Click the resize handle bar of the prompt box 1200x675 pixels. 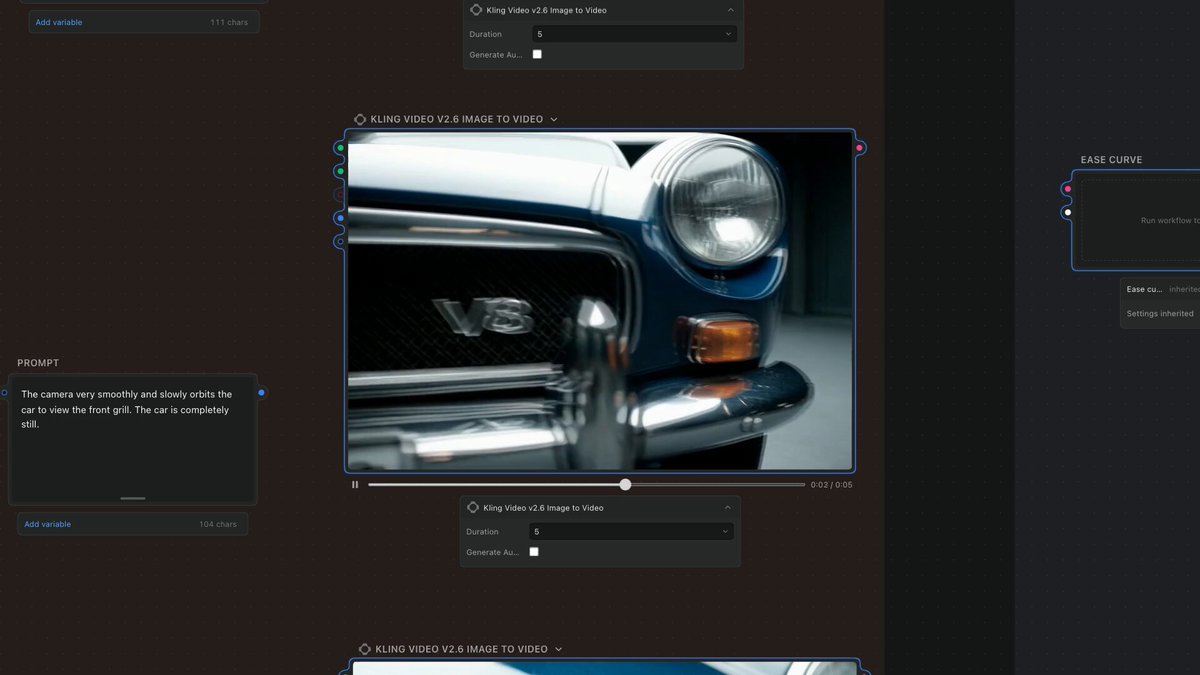click(x=133, y=498)
